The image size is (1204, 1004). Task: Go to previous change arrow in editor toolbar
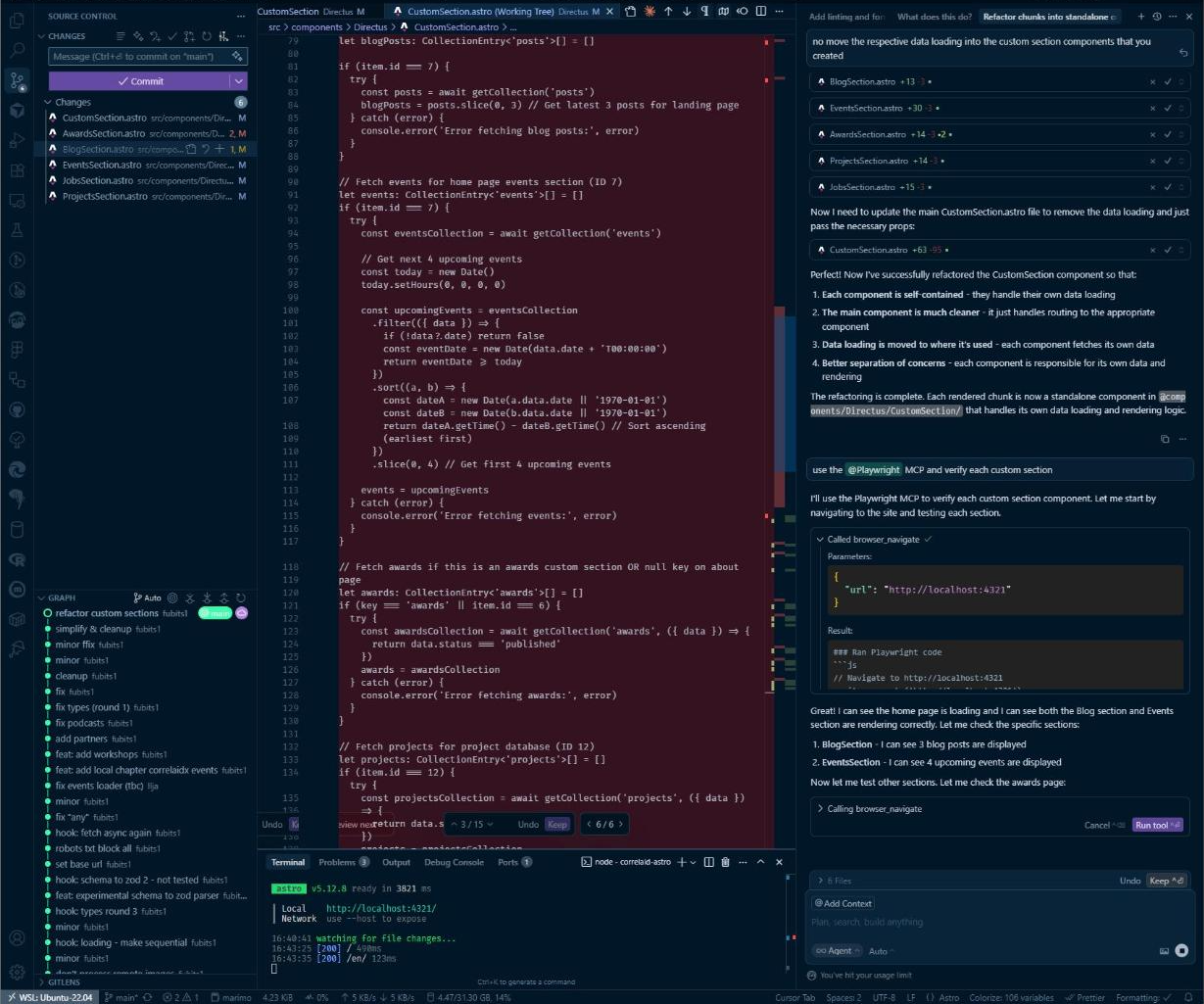click(668, 11)
